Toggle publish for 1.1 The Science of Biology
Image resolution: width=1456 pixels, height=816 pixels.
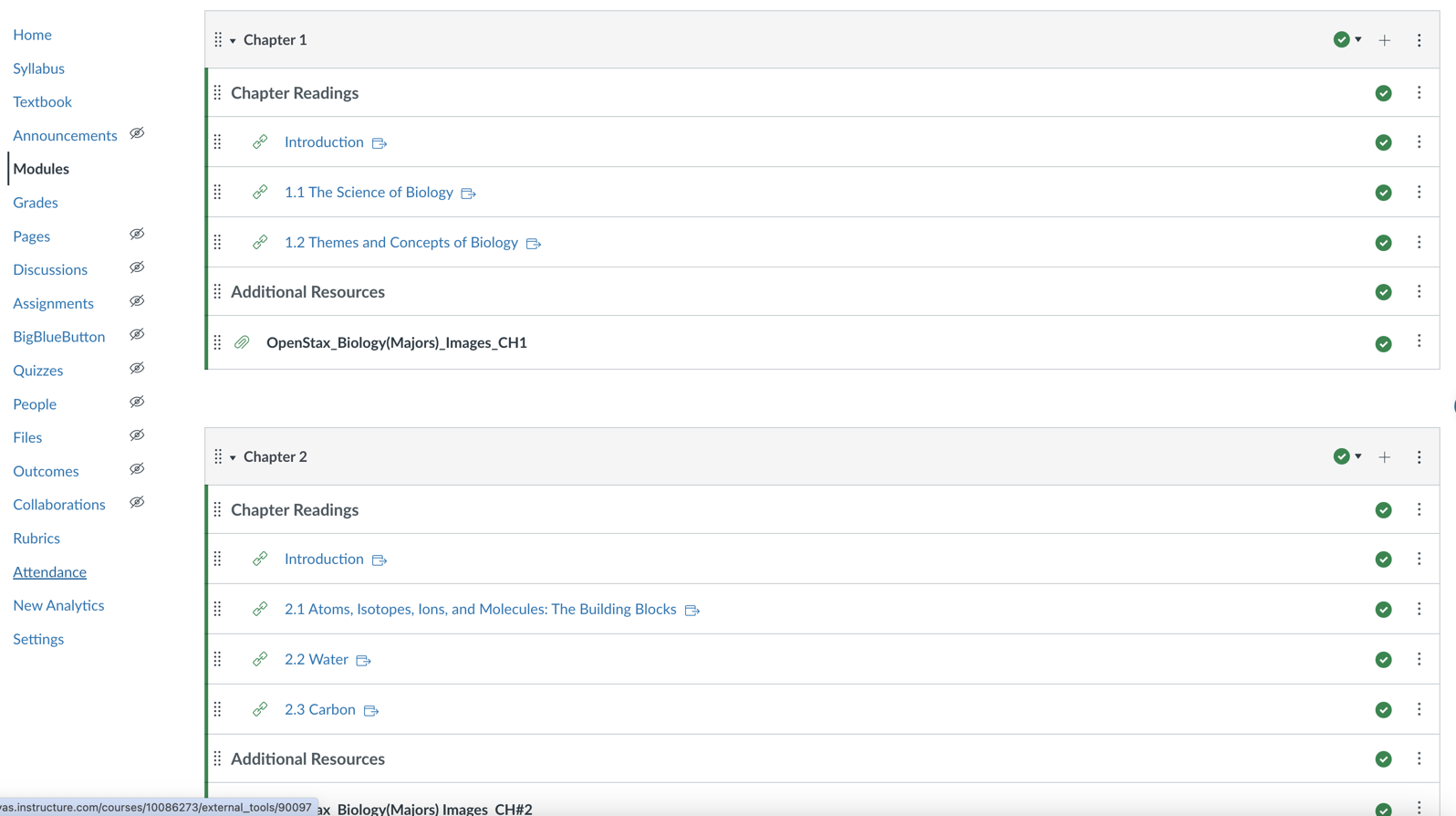pyautogui.click(x=1384, y=193)
